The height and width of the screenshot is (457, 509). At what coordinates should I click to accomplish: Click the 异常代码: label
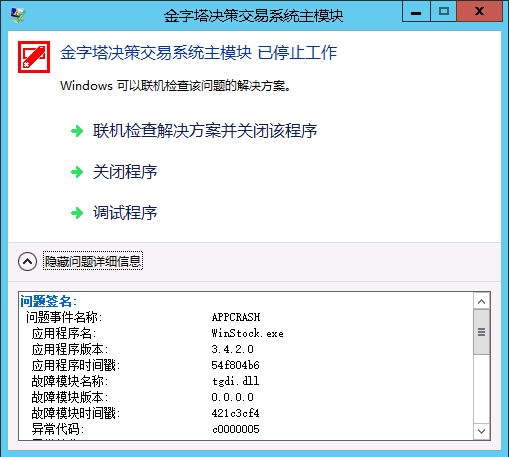point(58,429)
